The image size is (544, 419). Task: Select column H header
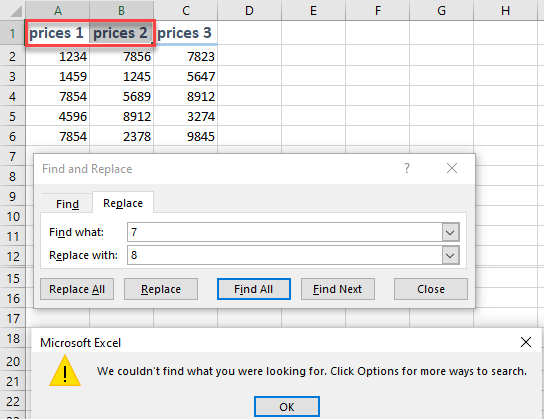[x=505, y=10]
